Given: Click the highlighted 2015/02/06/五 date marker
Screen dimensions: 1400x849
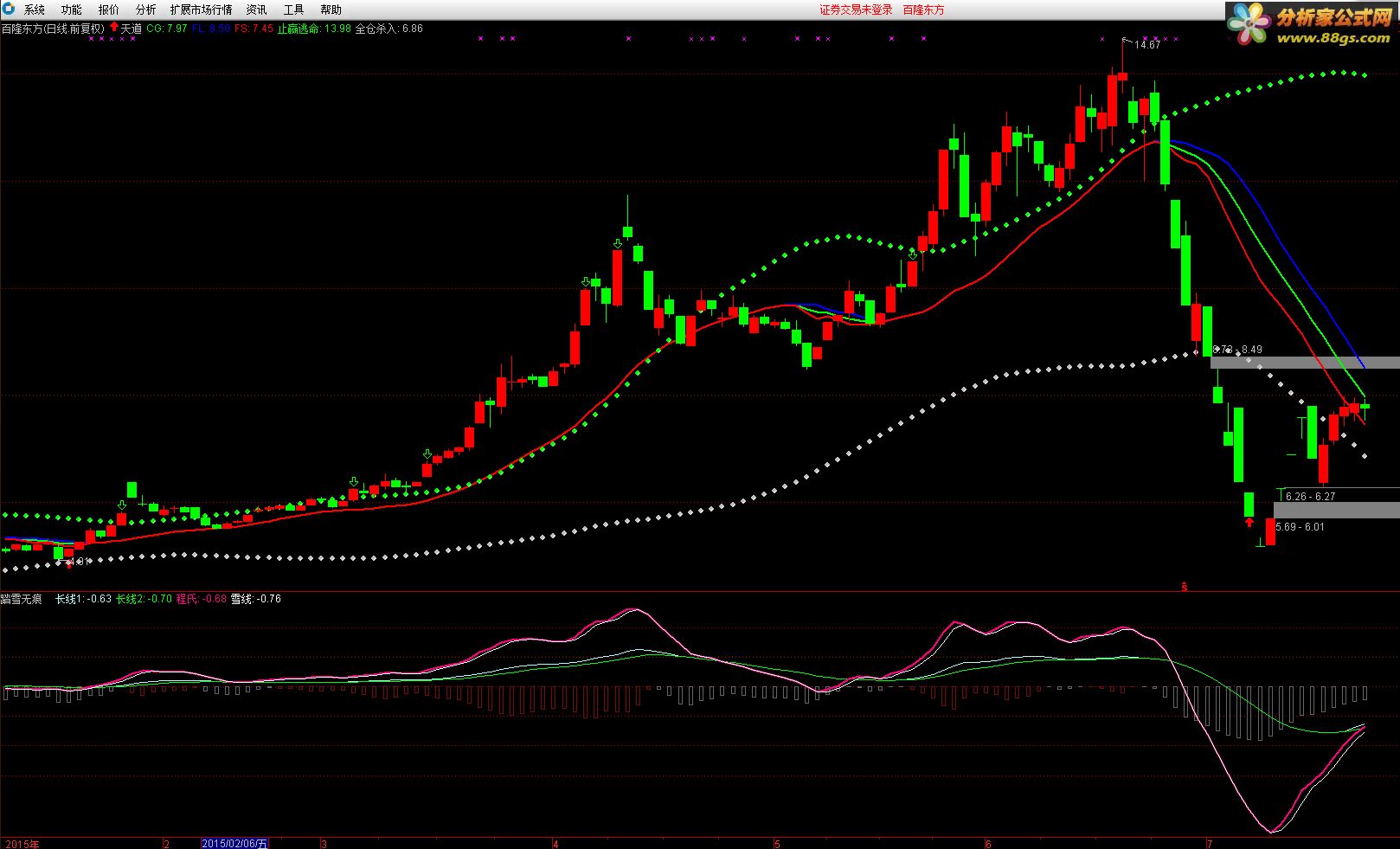Looking at the screenshot, I should [234, 844].
